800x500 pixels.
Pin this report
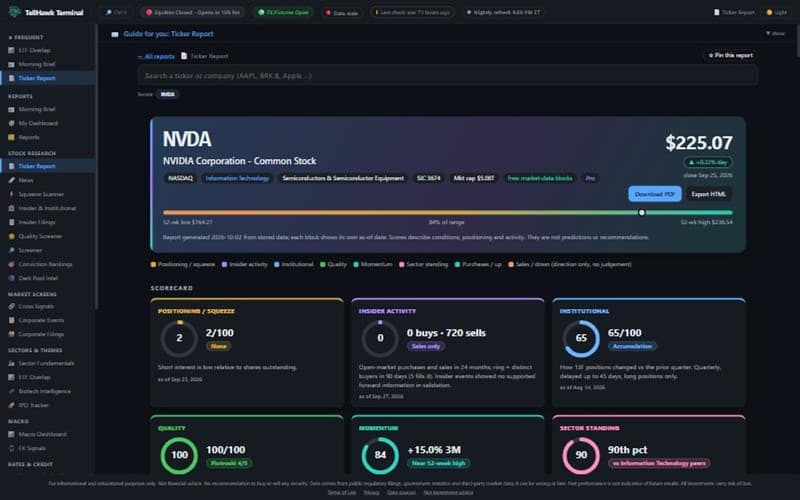coord(731,55)
